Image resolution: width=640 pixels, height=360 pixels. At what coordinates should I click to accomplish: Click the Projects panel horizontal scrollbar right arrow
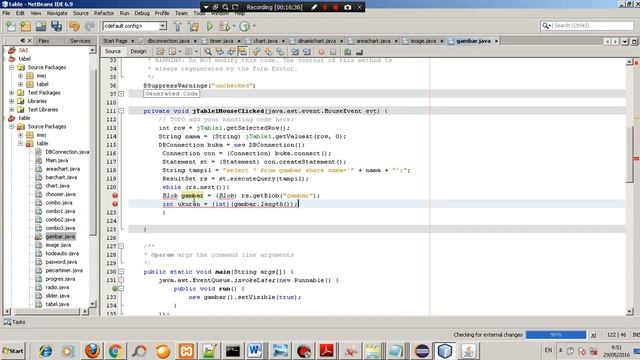[x=84, y=311]
